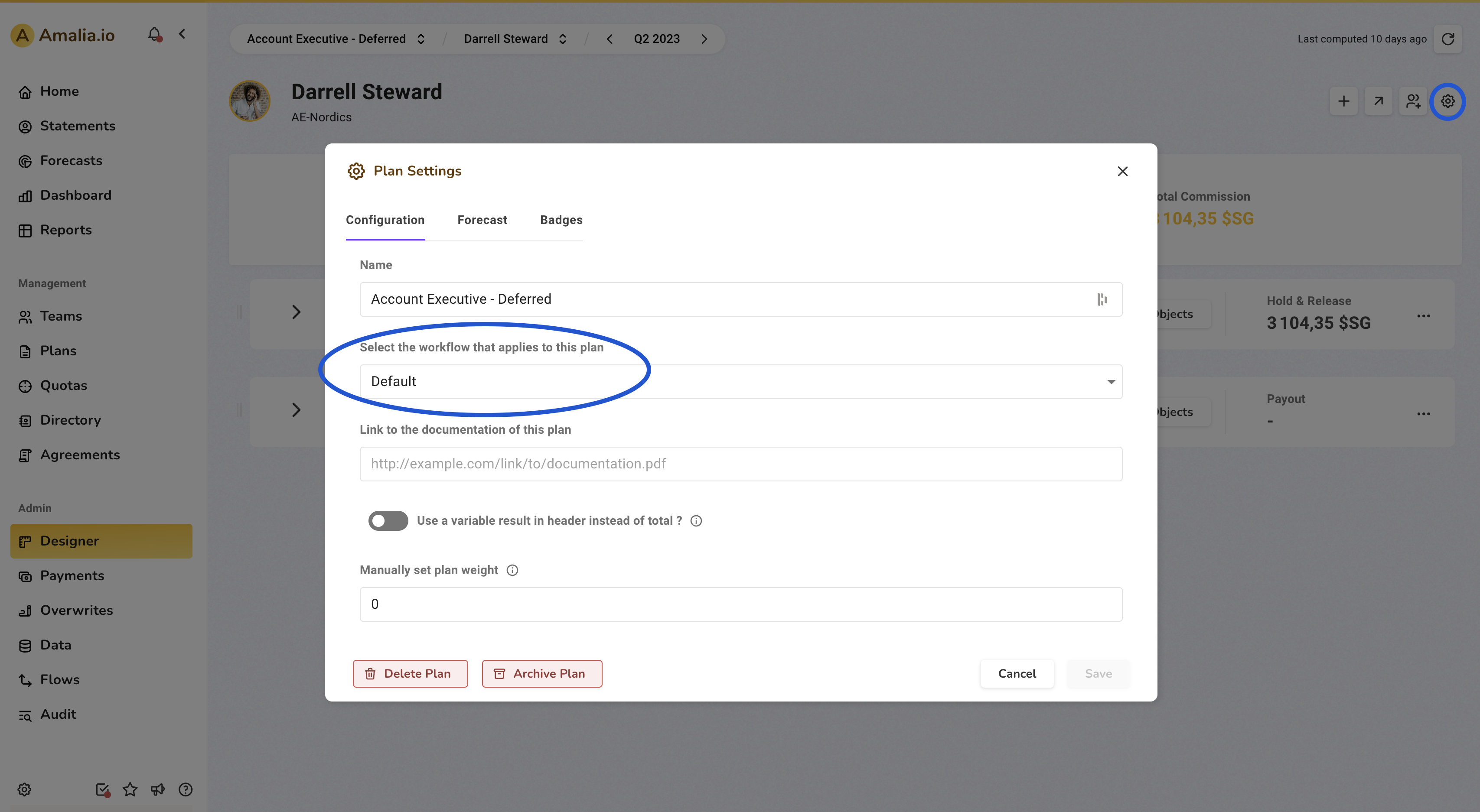Open Audit in sidebar

coord(101,715)
